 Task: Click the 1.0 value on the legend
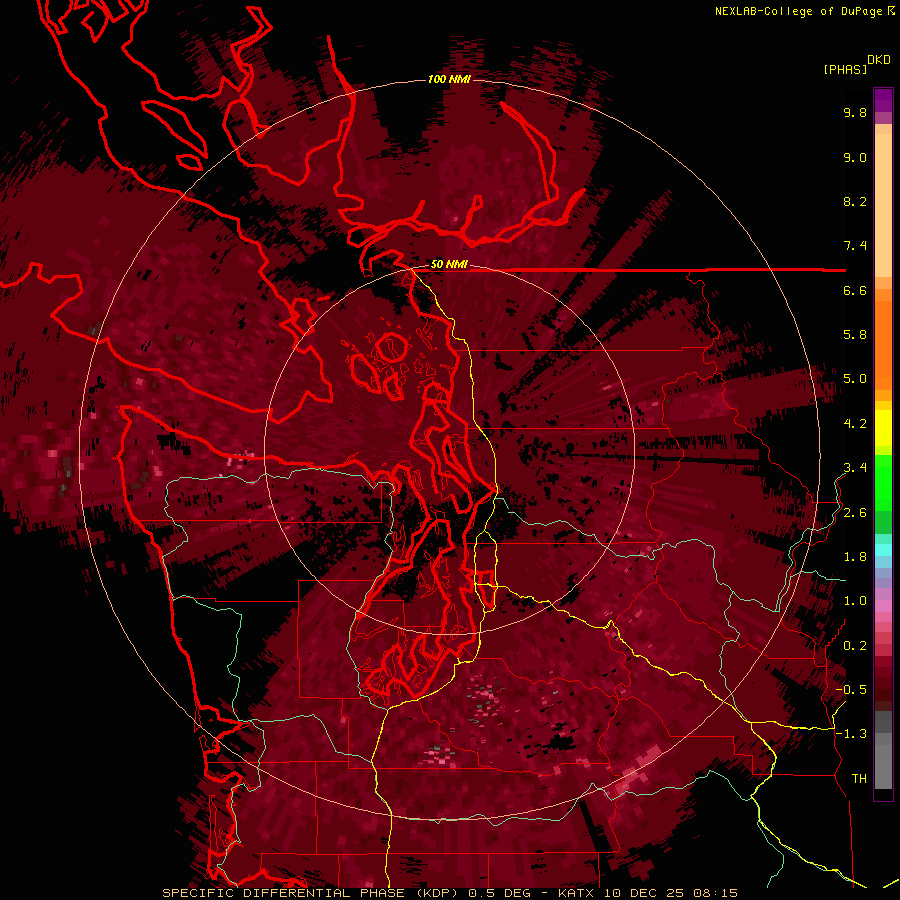[855, 601]
